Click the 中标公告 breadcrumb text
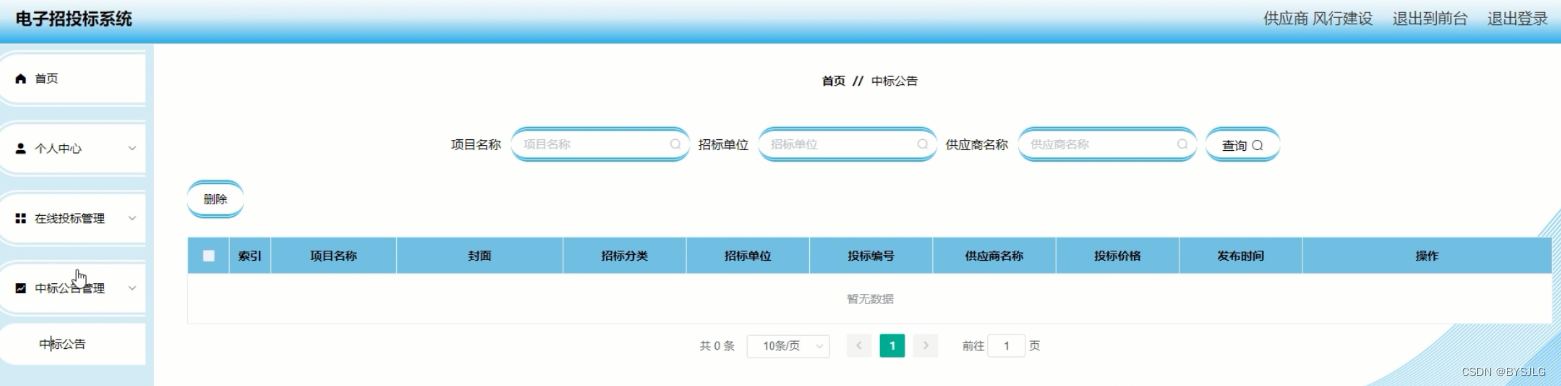 (894, 81)
